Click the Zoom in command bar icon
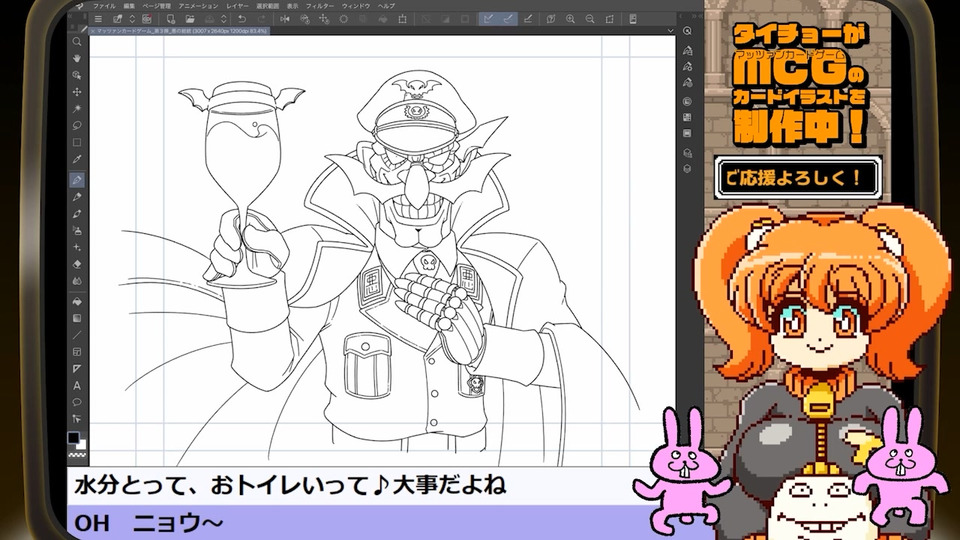Viewport: 960px width, 540px height. click(570, 19)
